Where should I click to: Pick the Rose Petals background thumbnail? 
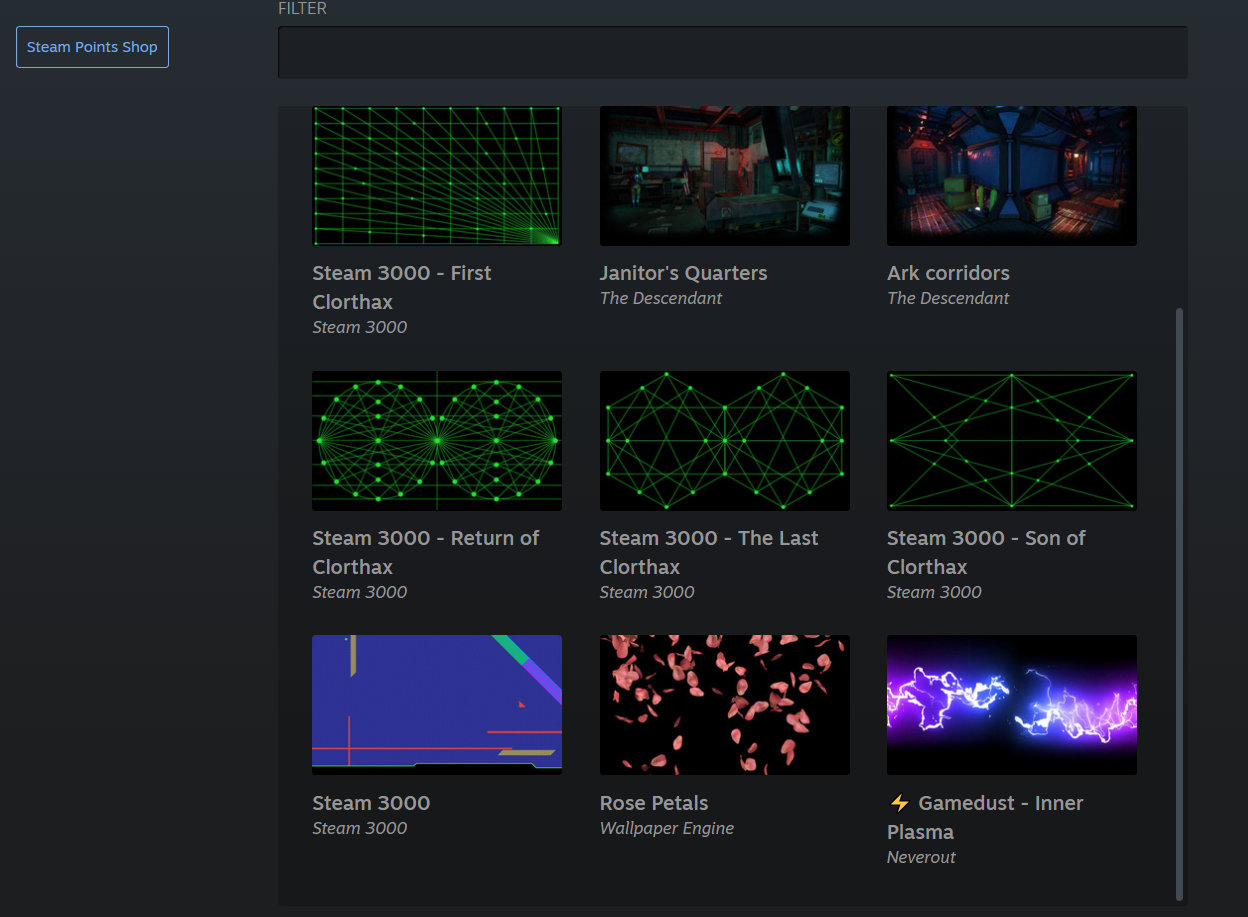coord(725,705)
